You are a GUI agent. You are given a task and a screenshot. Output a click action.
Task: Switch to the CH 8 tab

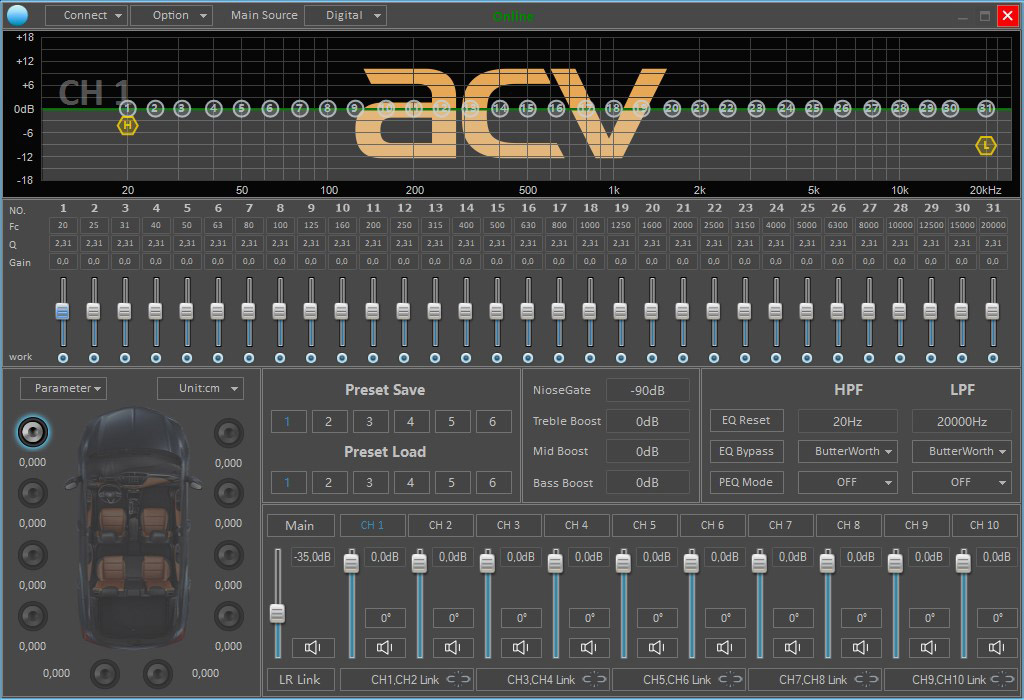coord(848,525)
